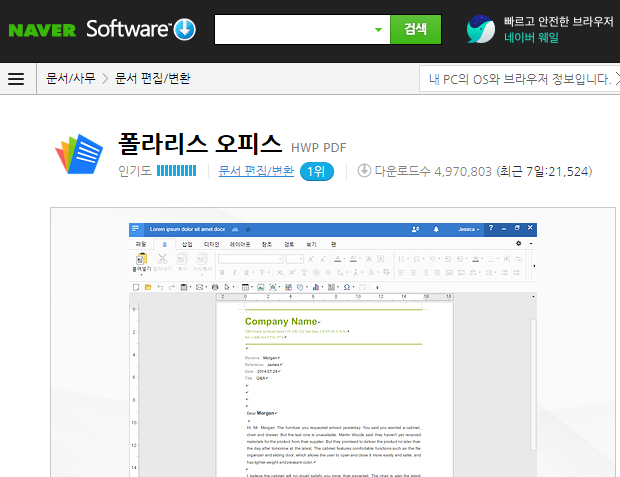
Task: Click the NAVER logo
Action: point(42,30)
